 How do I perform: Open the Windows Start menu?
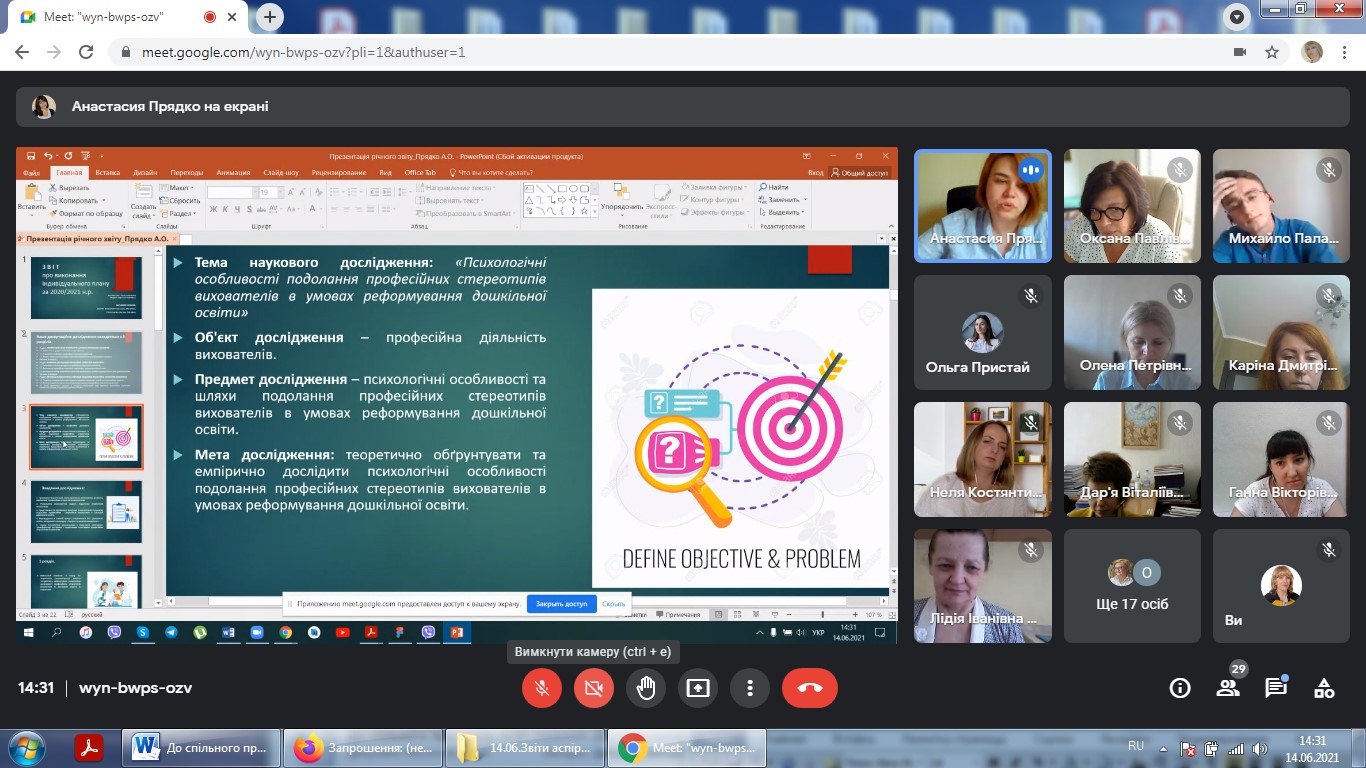click(x=25, y=747)
